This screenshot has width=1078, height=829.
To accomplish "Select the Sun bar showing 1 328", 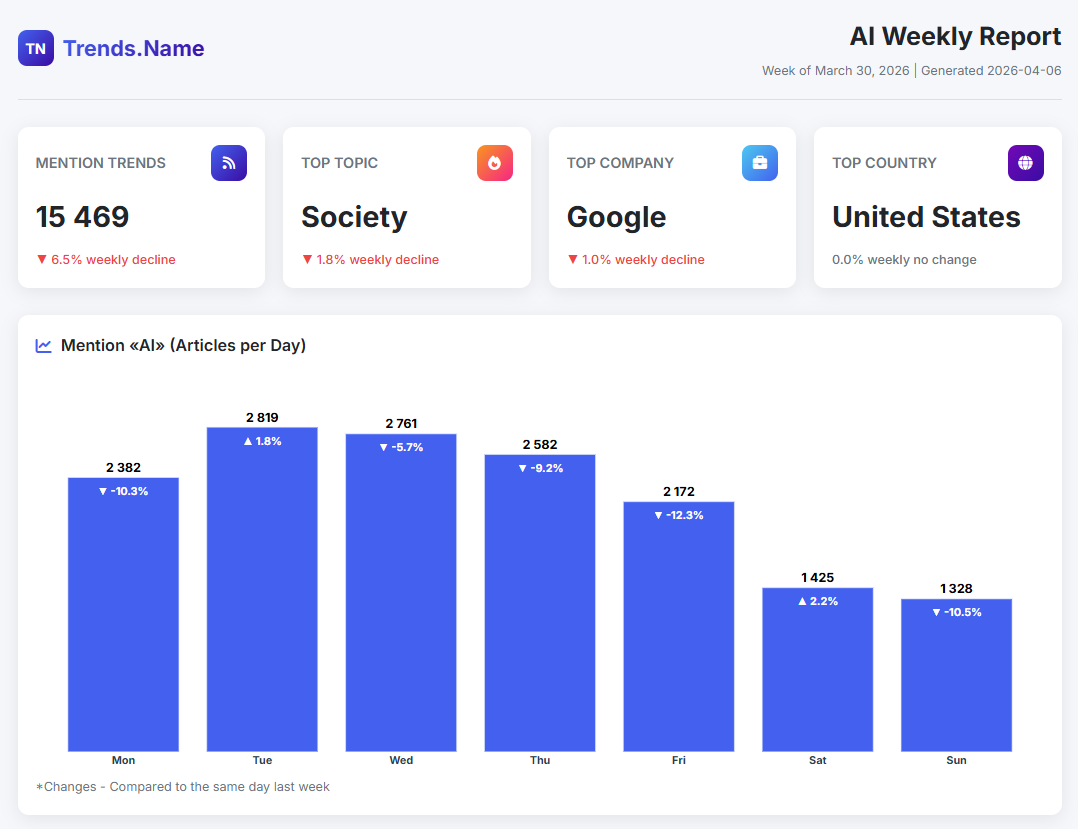I will click(x=956, y=675).
